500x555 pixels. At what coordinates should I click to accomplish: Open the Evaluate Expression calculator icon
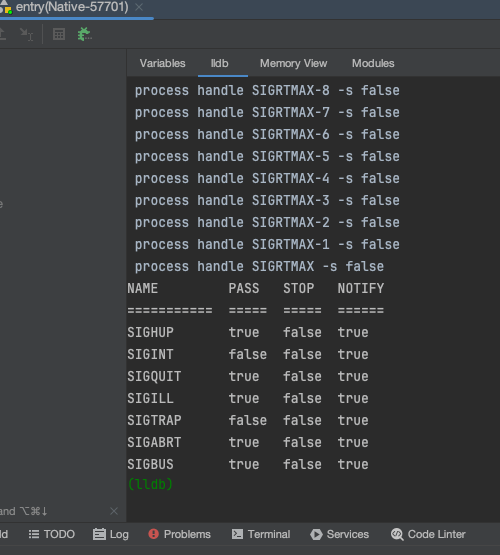point(59,34)
